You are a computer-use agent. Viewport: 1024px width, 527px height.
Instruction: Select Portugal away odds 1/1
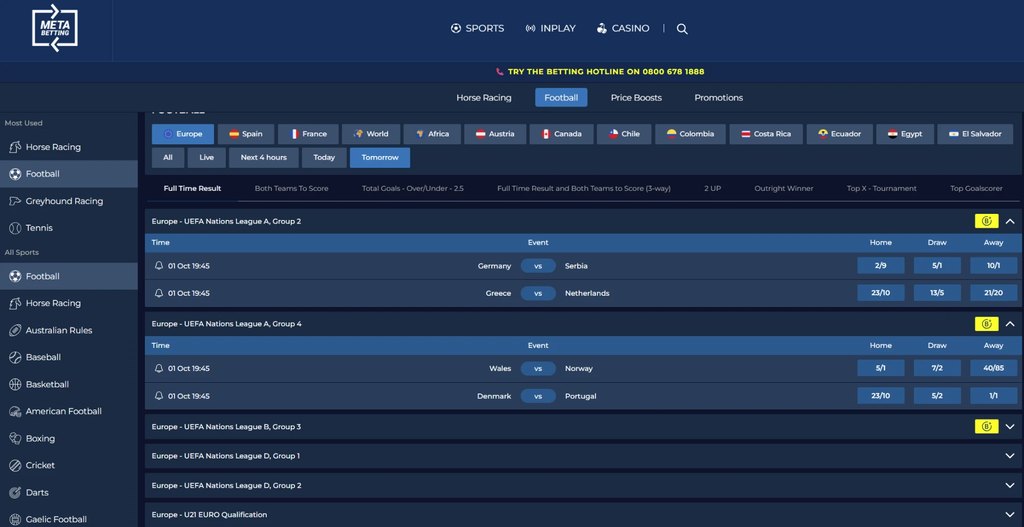[993, 396]
